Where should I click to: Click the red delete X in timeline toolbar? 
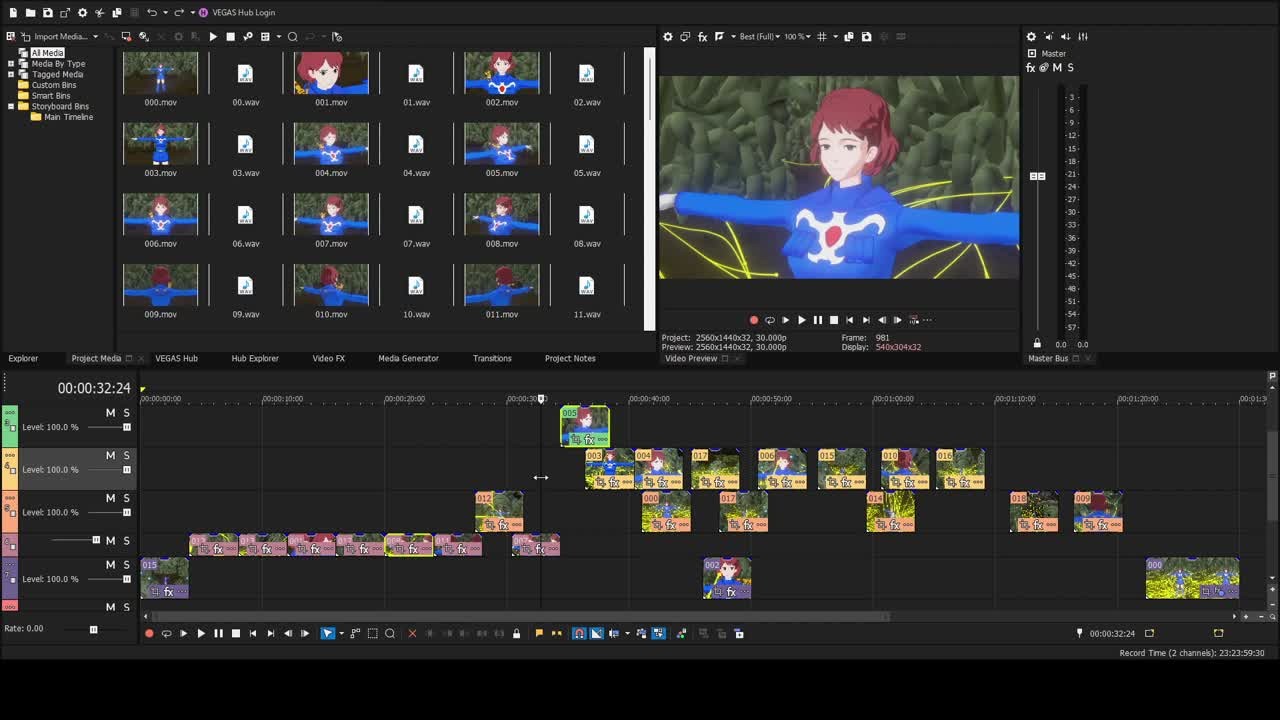[412, 633]
